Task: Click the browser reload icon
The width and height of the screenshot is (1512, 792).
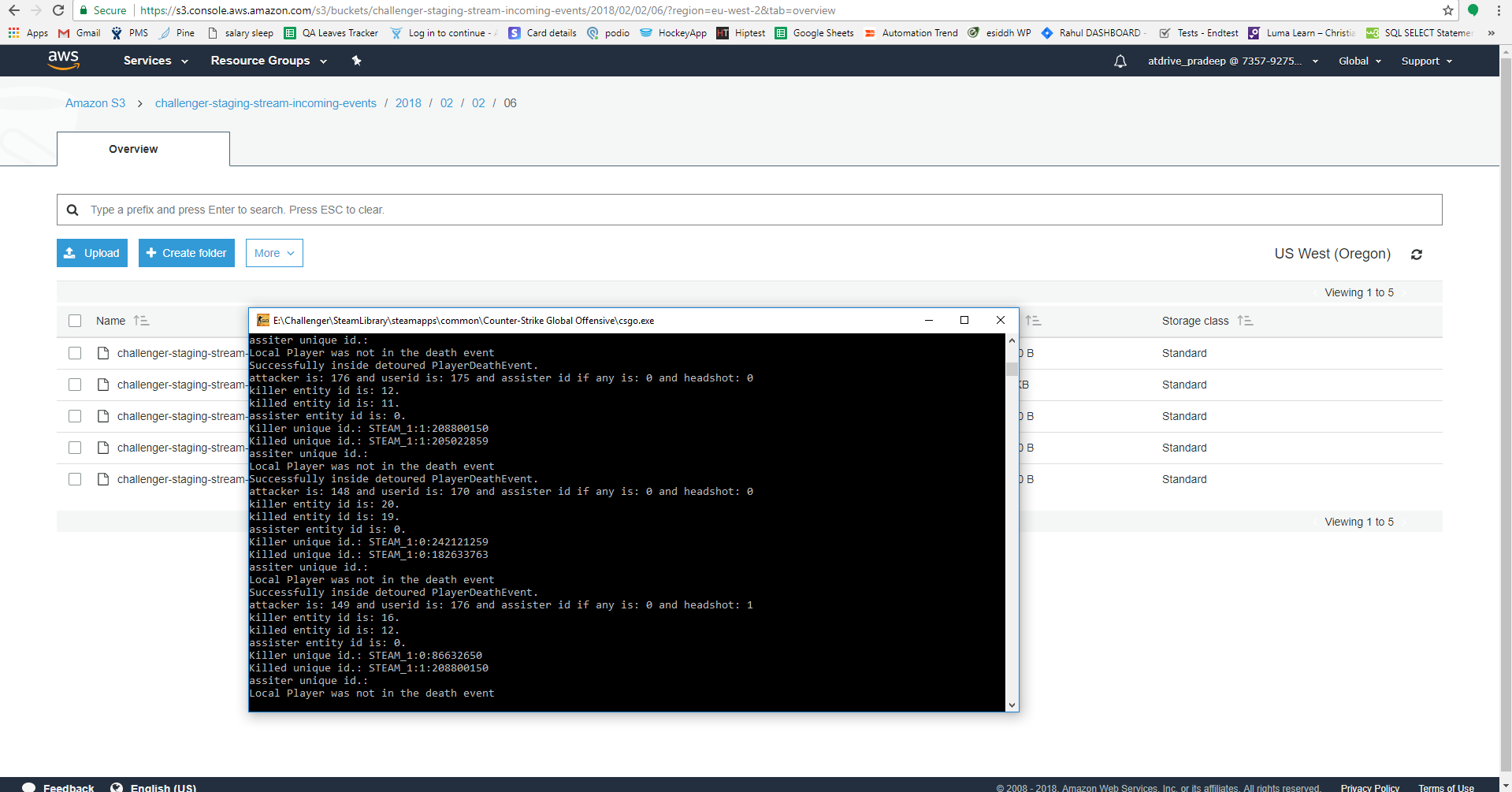Action: point(58,10)
